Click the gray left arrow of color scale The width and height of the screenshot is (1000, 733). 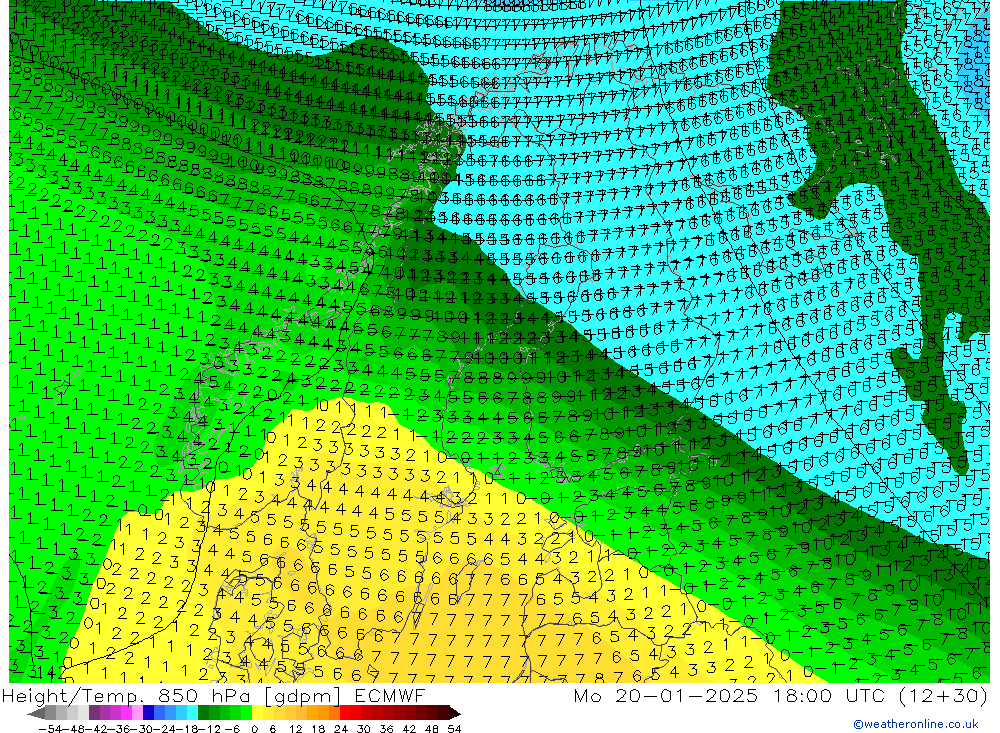(x=36, y=713)
